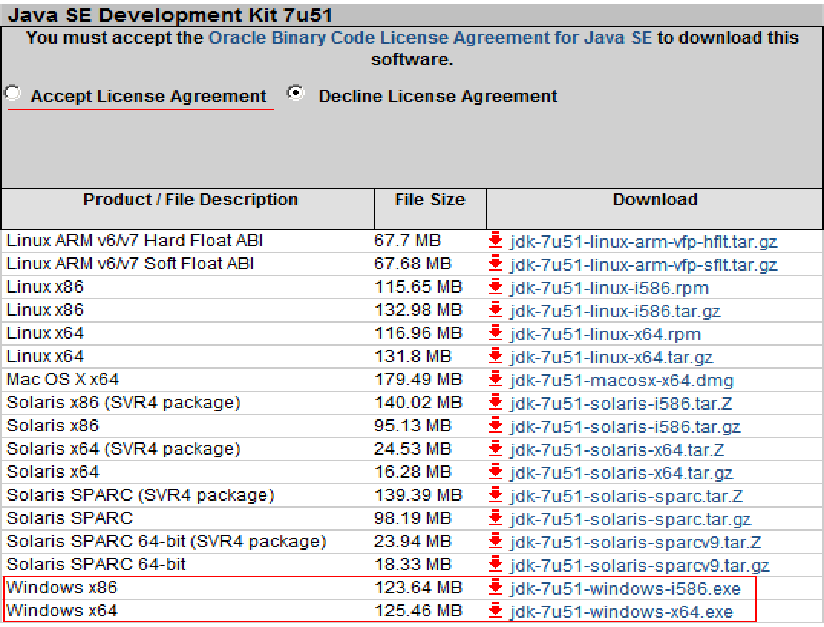
Task: Click download arrow for jdk-7u51-linux-x64.rpm
Action: (x=495, y=333)
